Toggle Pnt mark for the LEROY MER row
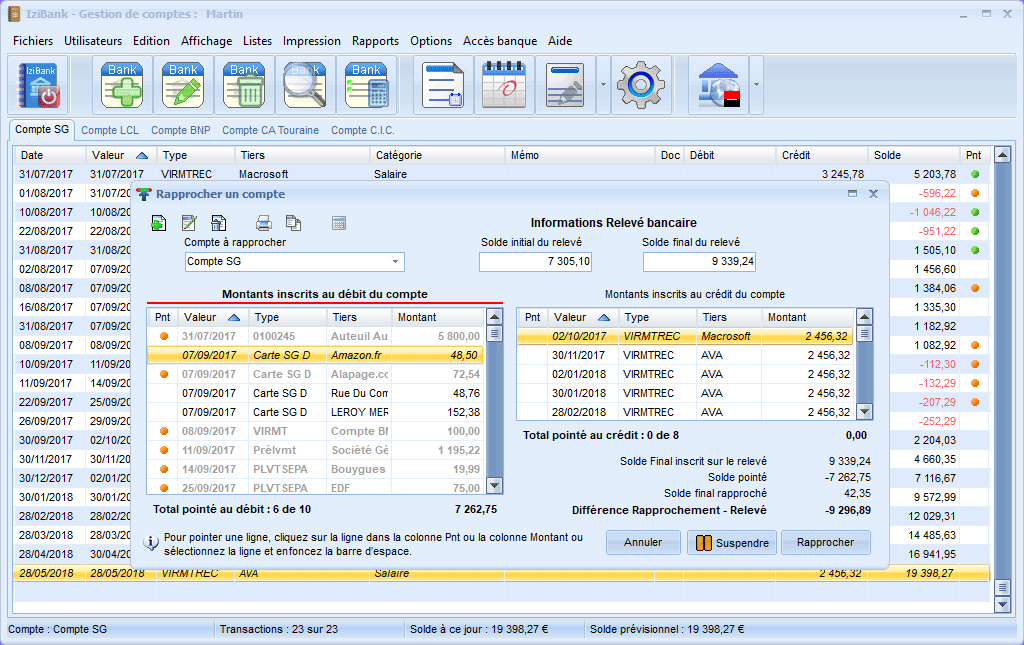The image size is (1024, 645). point(164,412)
